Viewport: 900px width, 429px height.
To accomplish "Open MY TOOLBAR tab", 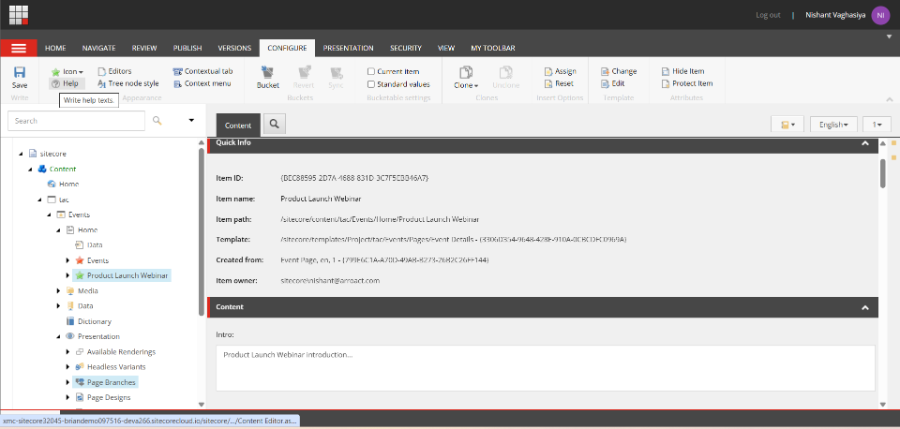I will [492, 48].
